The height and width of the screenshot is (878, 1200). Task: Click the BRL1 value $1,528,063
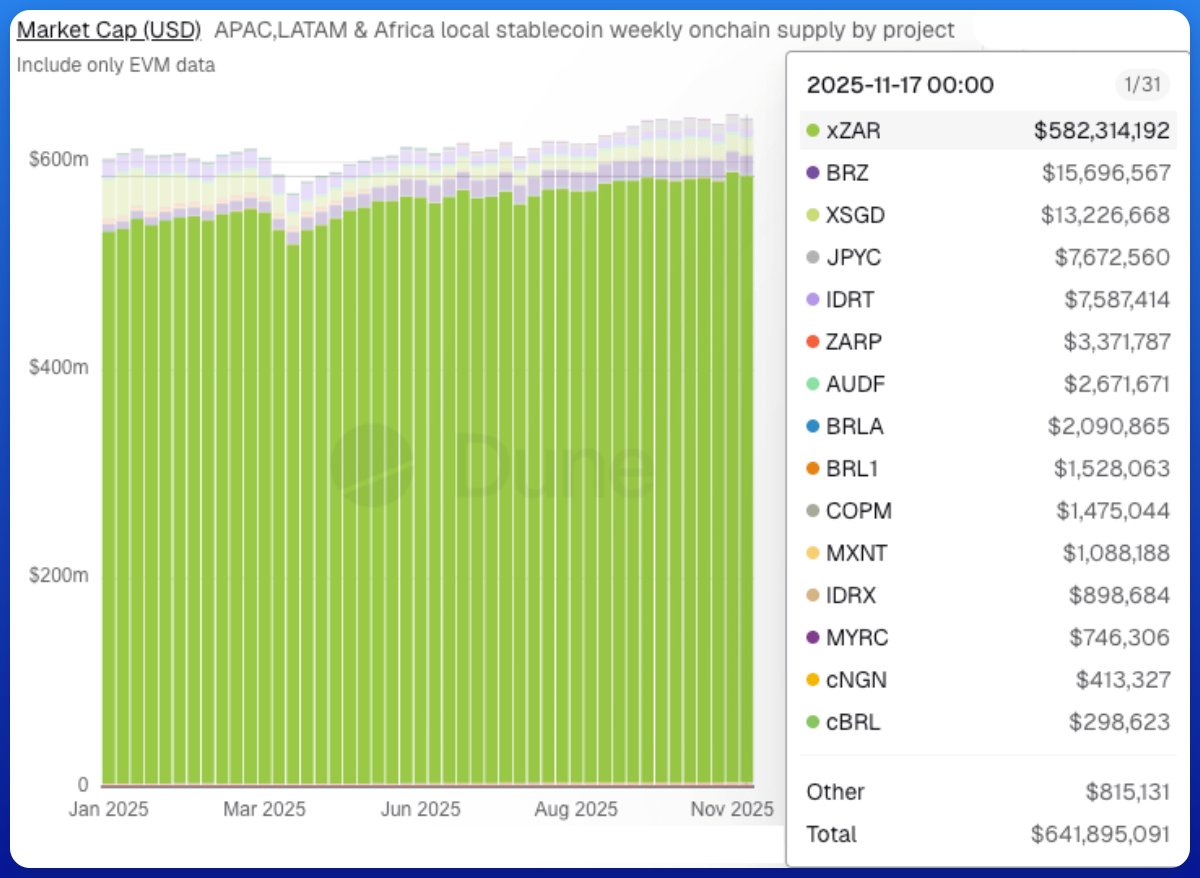[x=1112, y=468]
